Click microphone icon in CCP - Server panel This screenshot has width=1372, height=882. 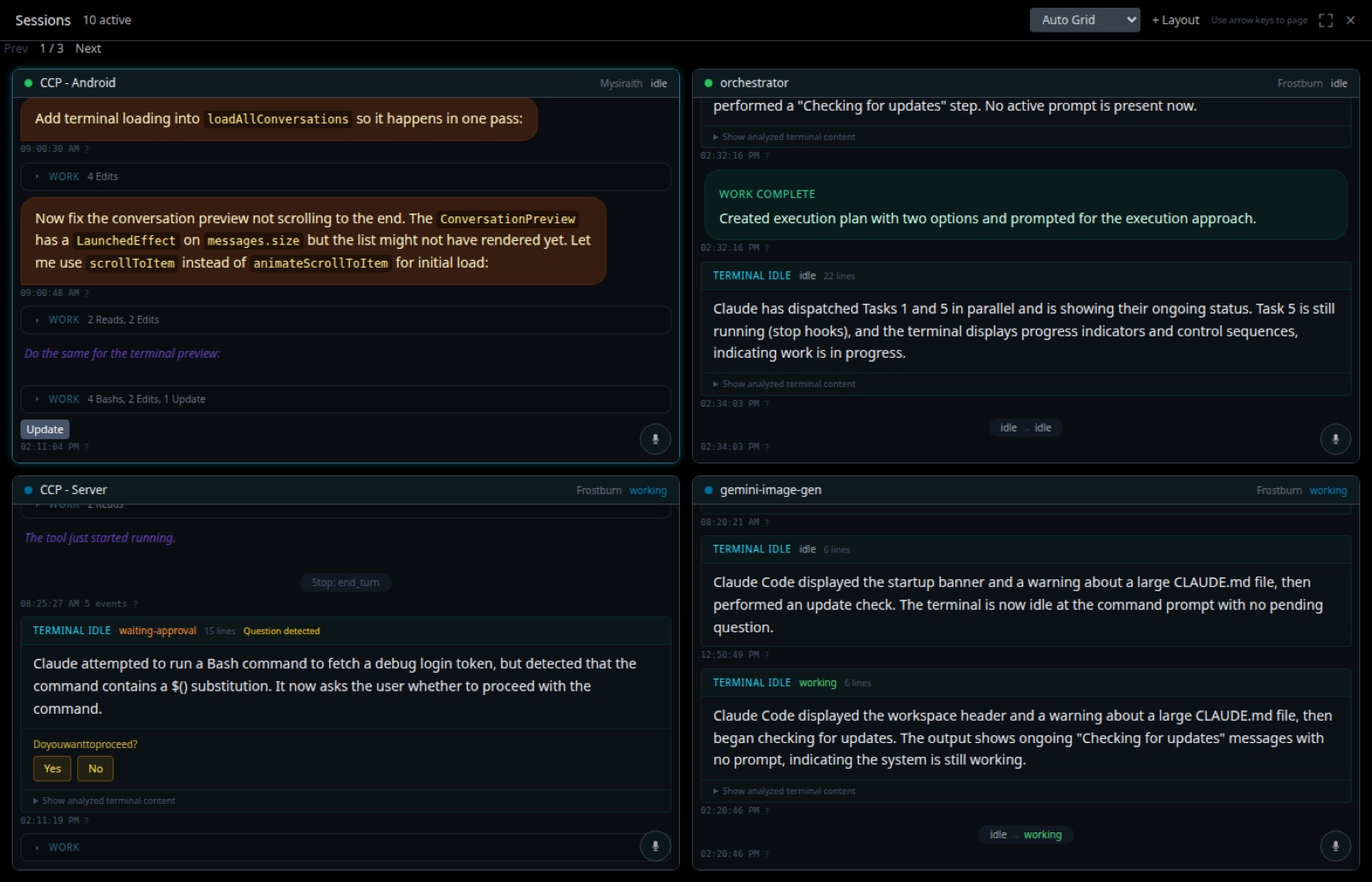point(655,846)
